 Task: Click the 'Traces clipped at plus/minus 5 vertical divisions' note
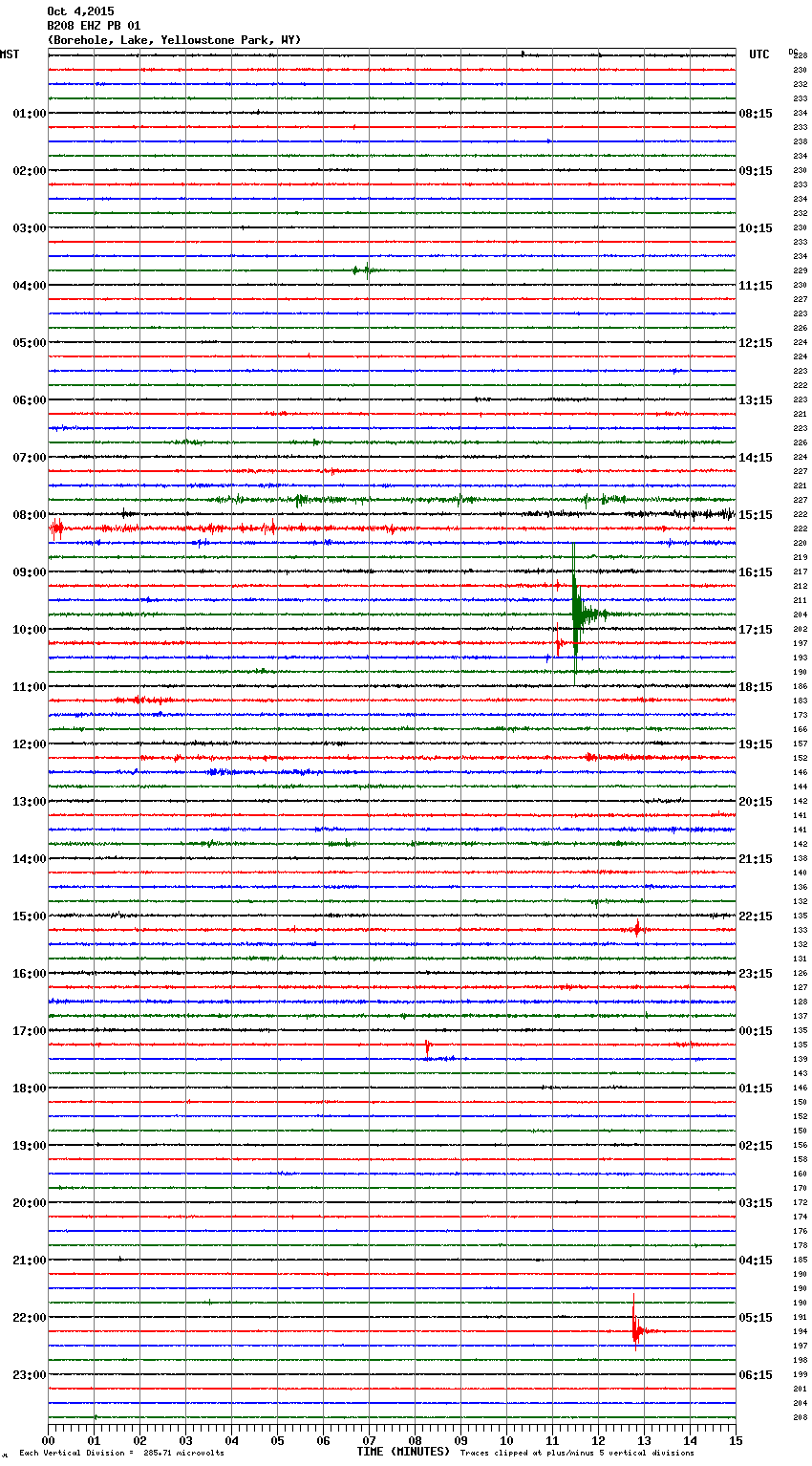tap(577, 1453)
